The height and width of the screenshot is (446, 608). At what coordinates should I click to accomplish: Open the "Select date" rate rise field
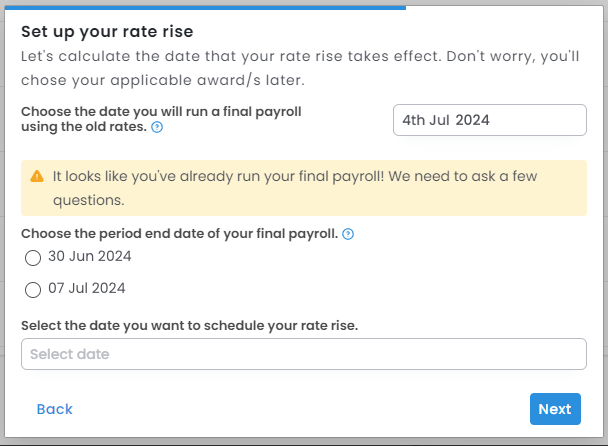(303, 354)
